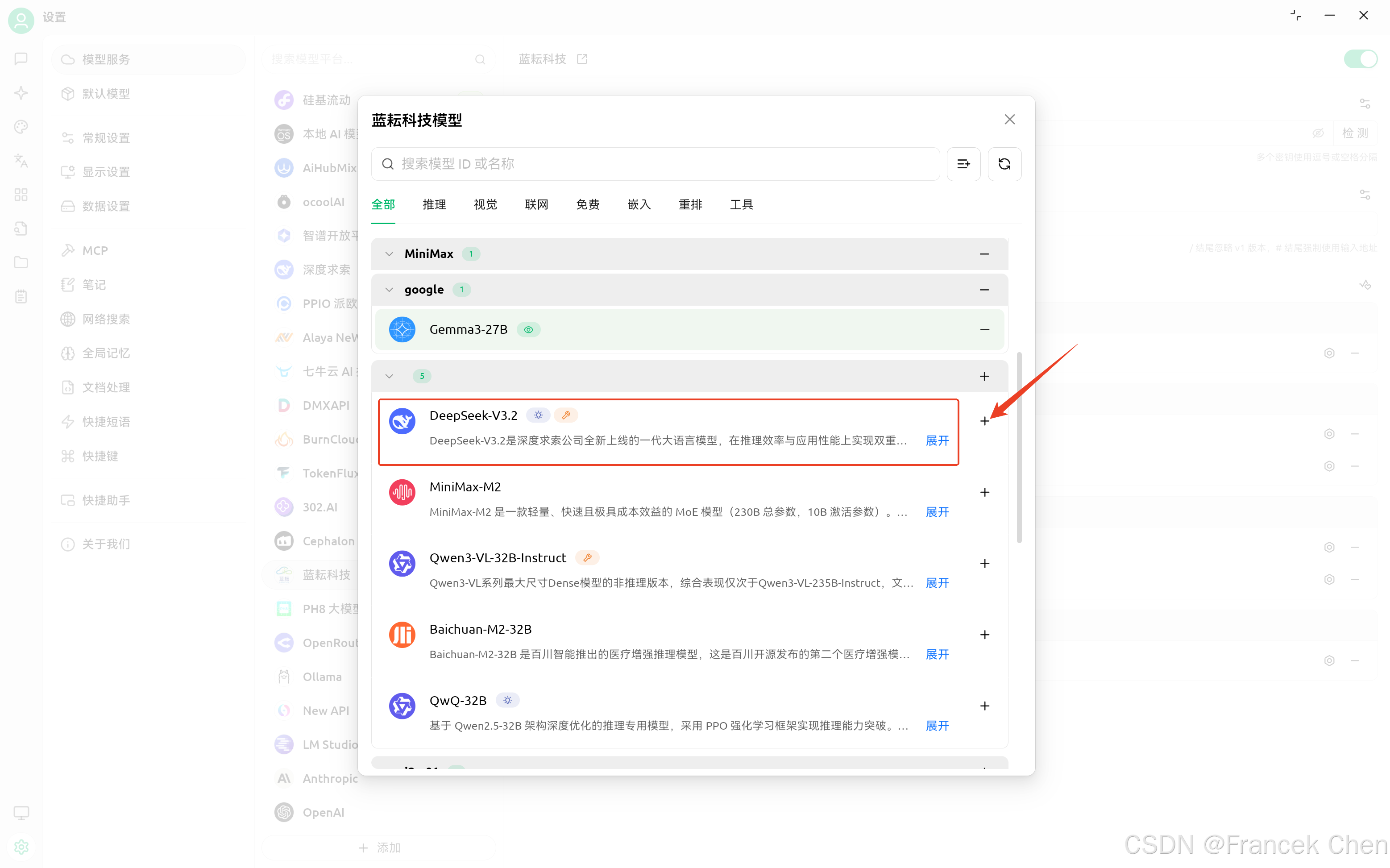The image size is (1390, 868).
Task: Switch to the 推理 tab
Action: pos(434,205)
